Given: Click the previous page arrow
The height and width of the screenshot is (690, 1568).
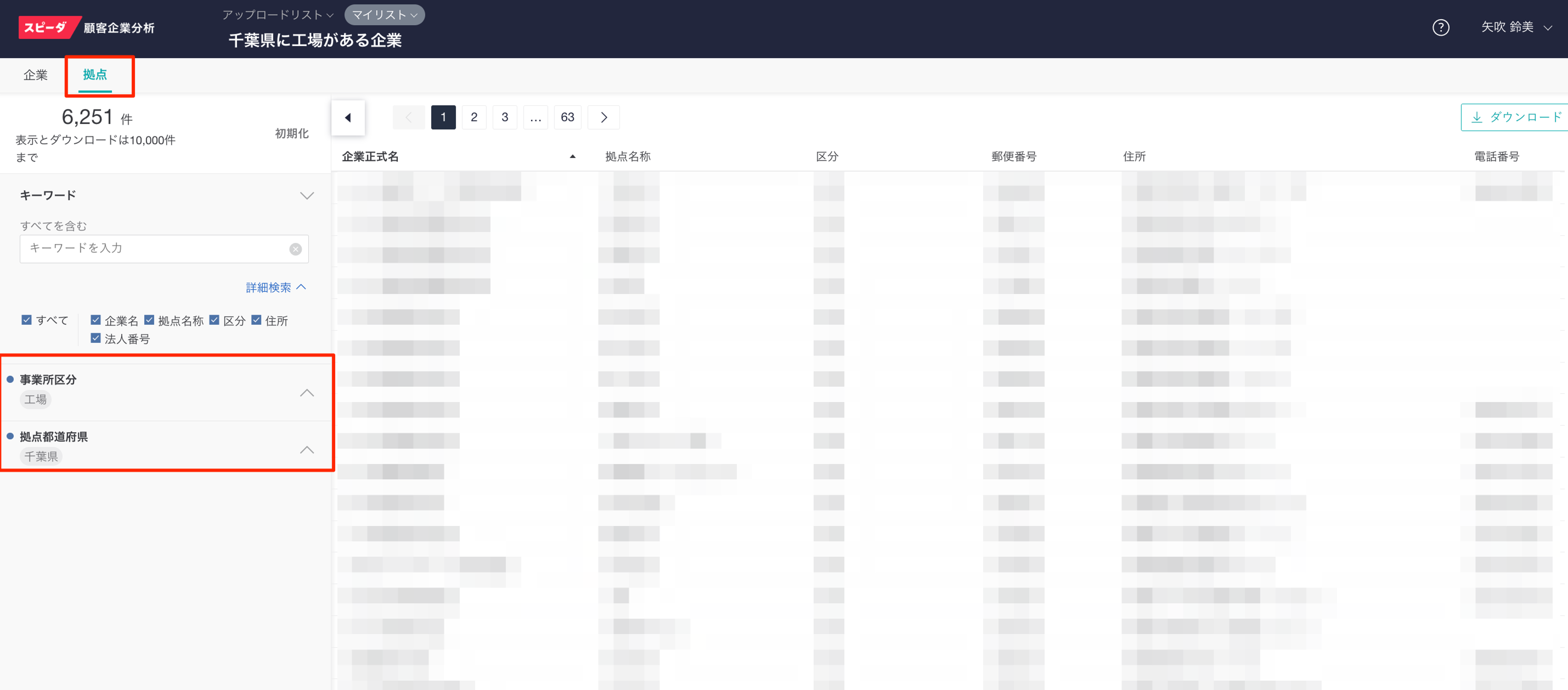Looking at the screenshot, I should tap(408, 118).
